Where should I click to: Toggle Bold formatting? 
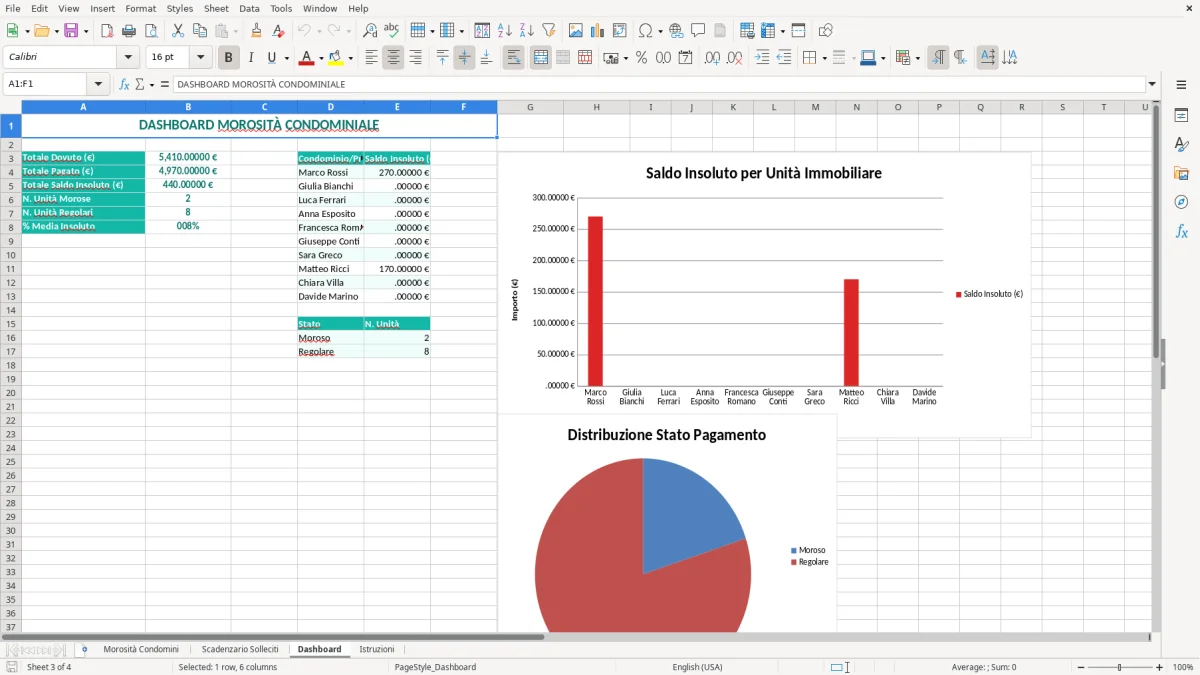(x=228, y=58)
